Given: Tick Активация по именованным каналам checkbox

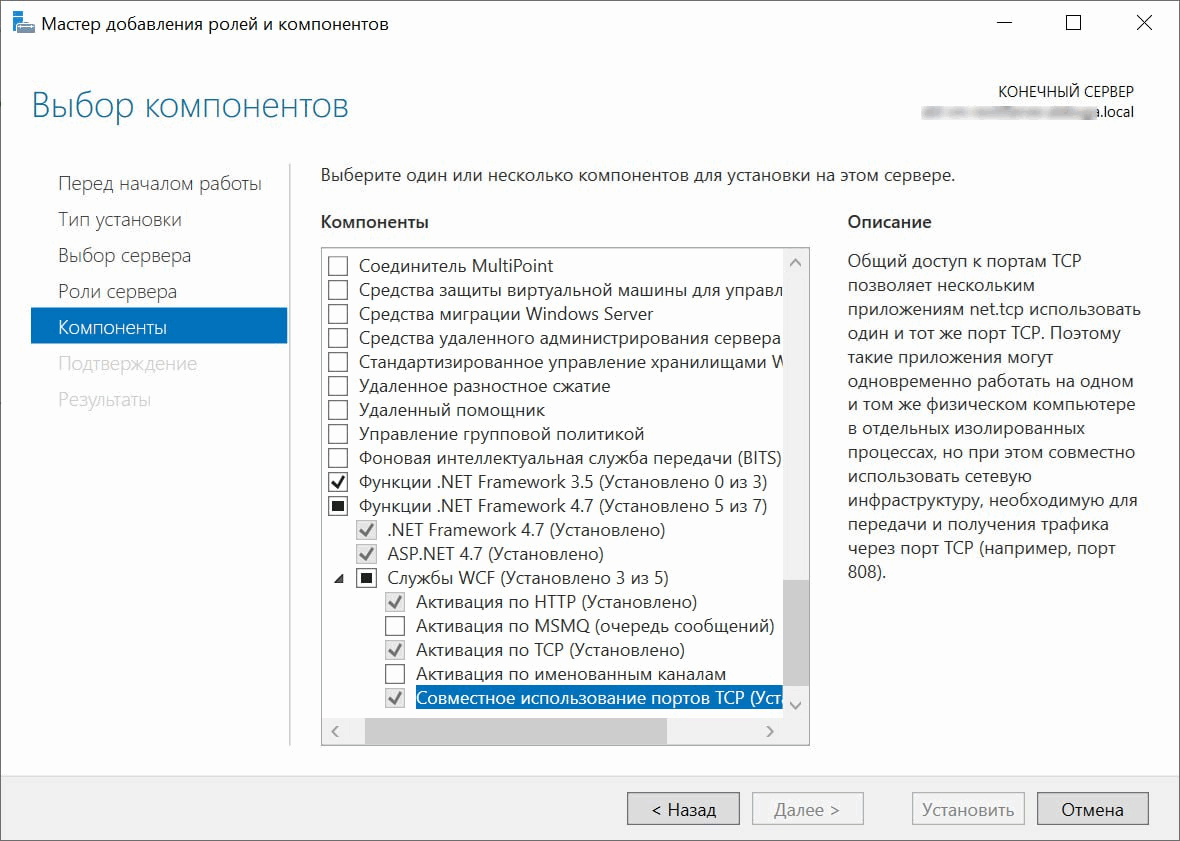Looking at the screenshot, I should 396,674.
